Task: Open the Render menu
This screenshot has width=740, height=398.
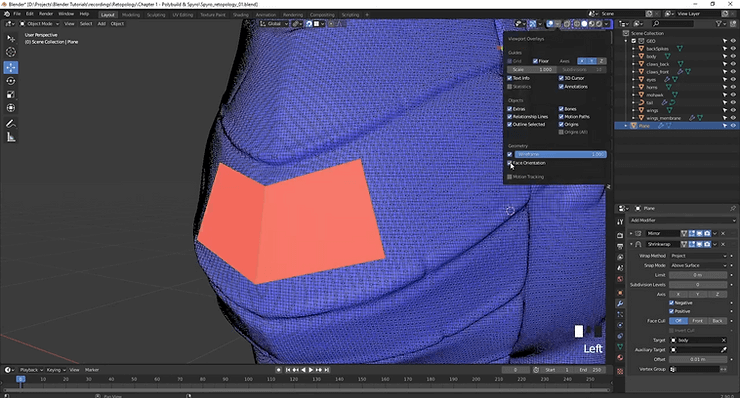Action: click(x=46, y=14)
